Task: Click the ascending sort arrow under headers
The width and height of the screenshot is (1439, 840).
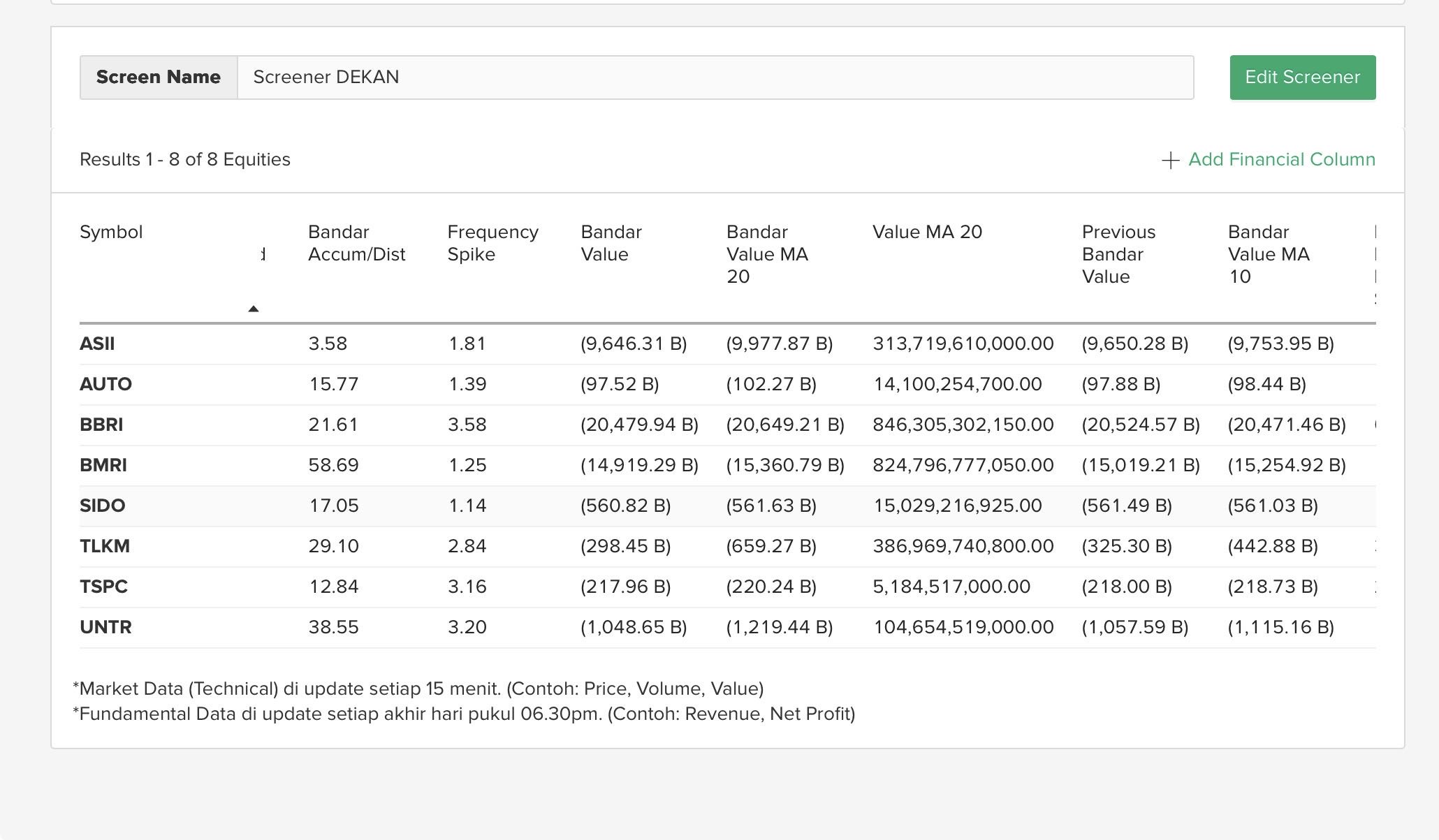Action: tap(254, 309)
